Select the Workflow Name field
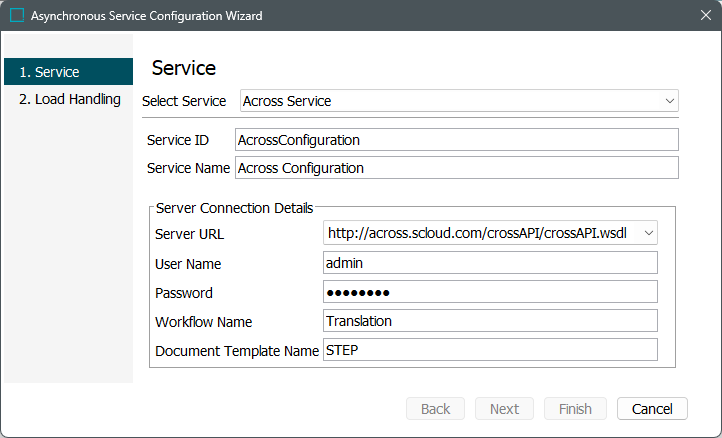722x438 pixels. click(490, 321)
